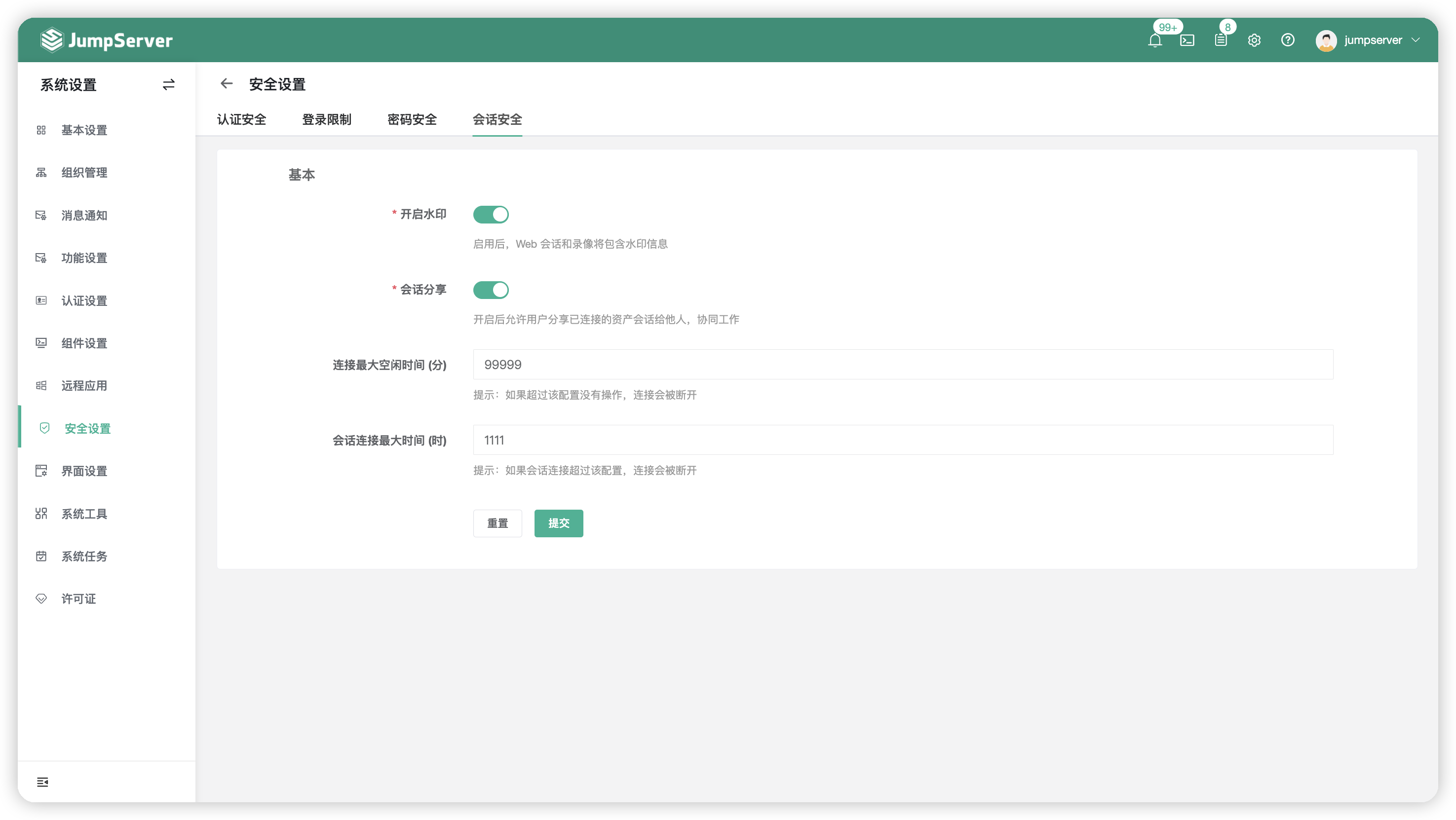Open the tickets clipboard icon
The height and width of the screenshot is (820, 1456).
tap(1220, 40)
